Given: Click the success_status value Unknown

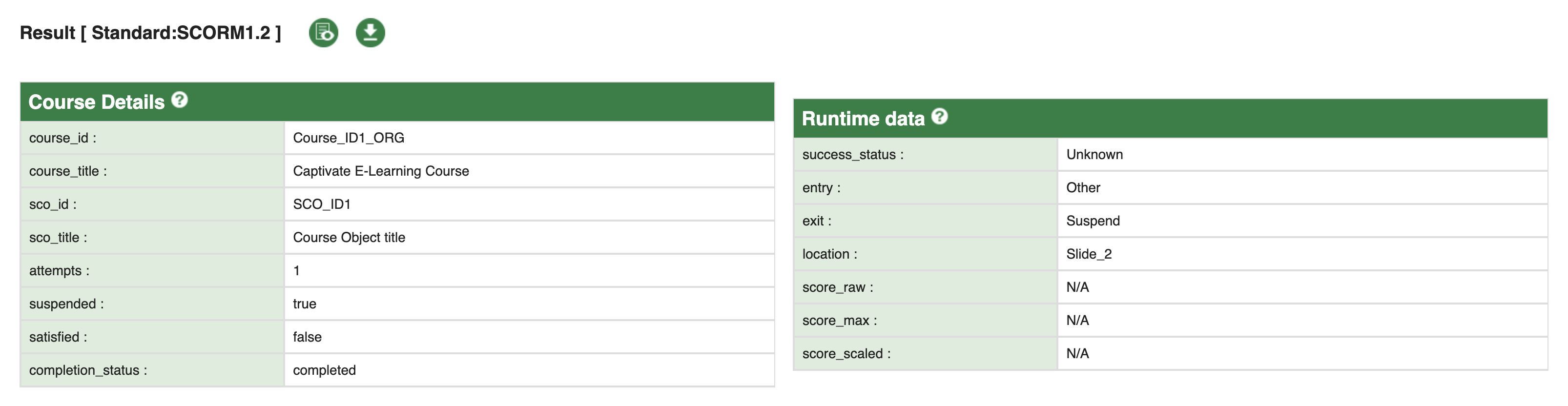Looking at the screenshot, I should 1094,155.
